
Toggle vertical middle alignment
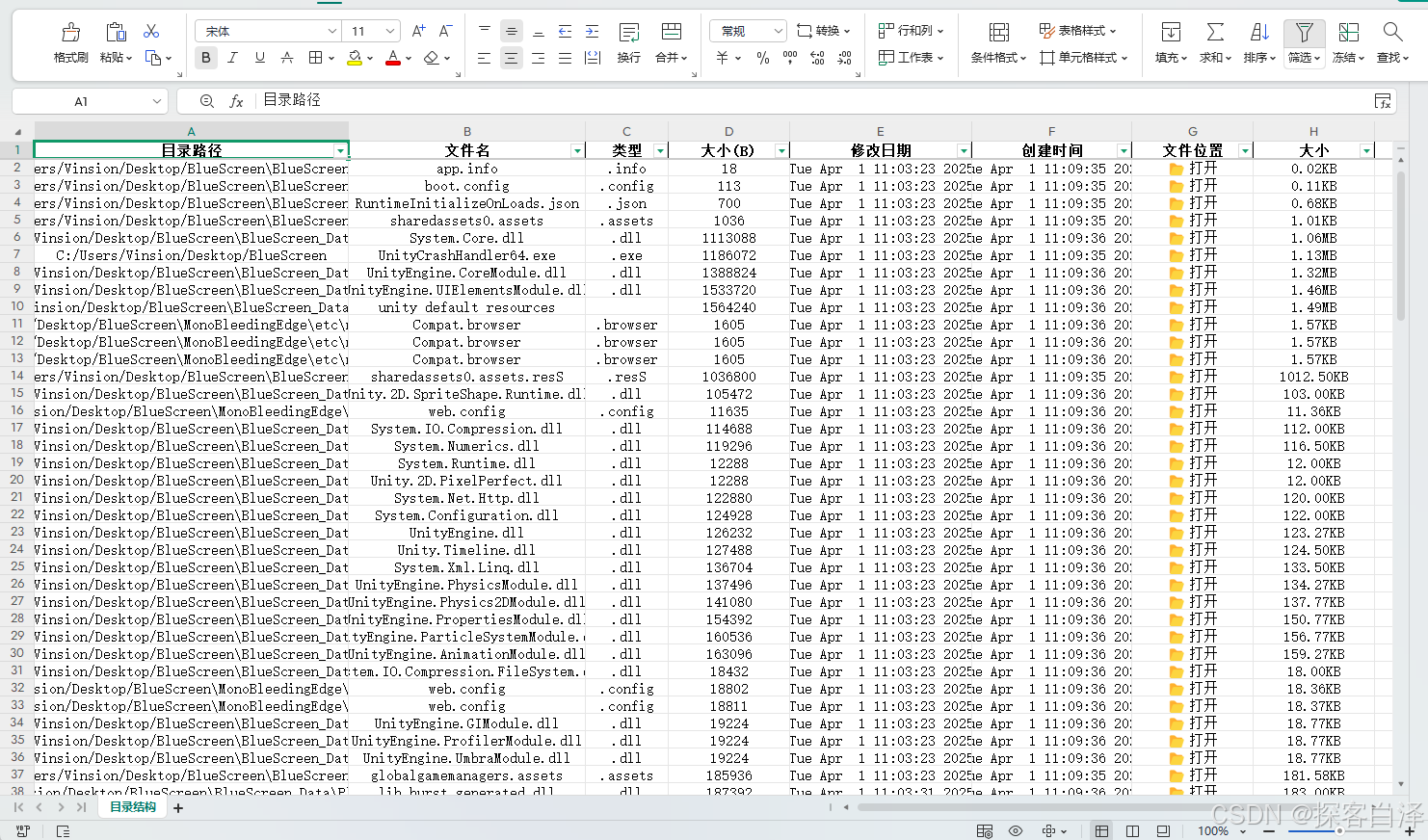[x=512, y=32]
